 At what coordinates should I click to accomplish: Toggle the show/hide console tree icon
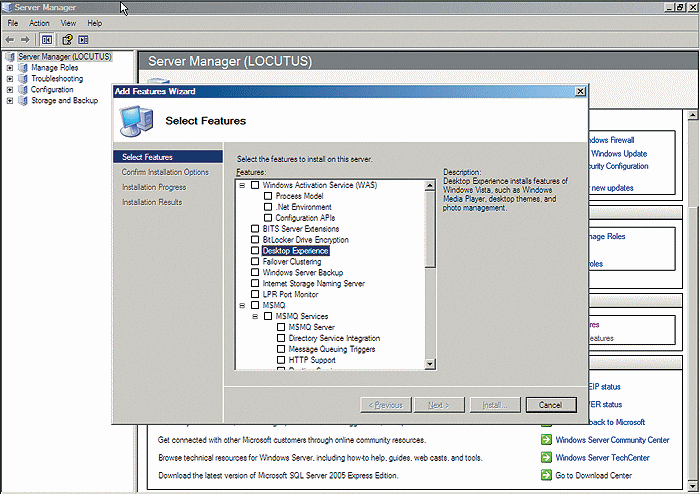[47, 40]
